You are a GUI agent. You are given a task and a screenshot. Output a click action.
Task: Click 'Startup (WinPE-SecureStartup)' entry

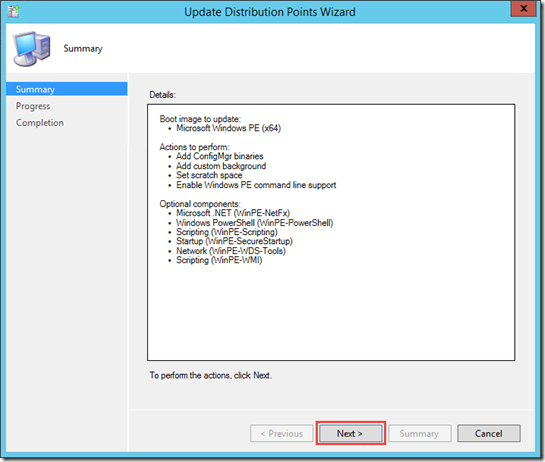[234, 241]
